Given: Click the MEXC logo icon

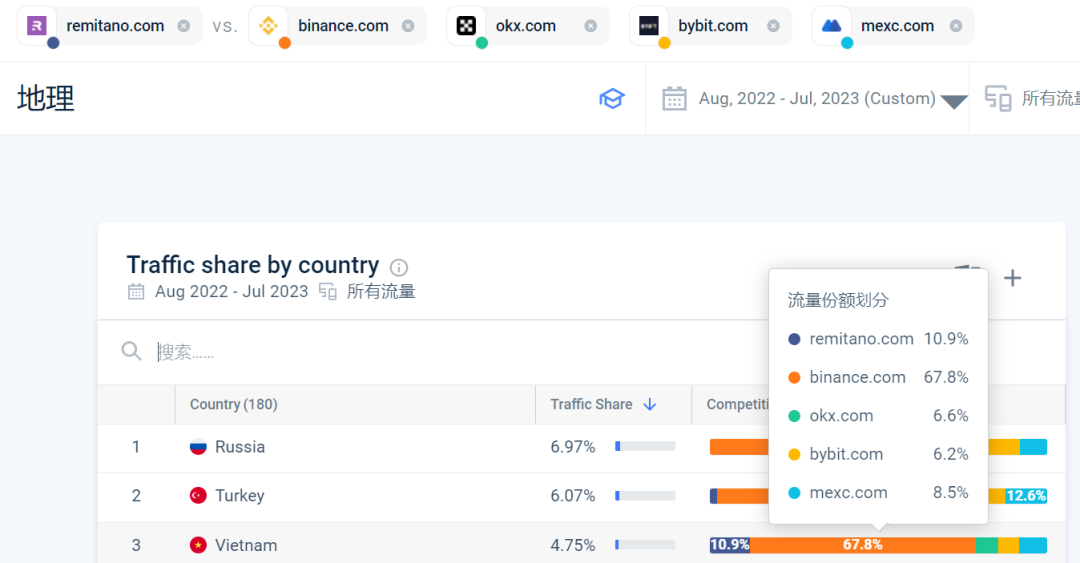Looking at the screenshot, I should (x=831, y=26).
